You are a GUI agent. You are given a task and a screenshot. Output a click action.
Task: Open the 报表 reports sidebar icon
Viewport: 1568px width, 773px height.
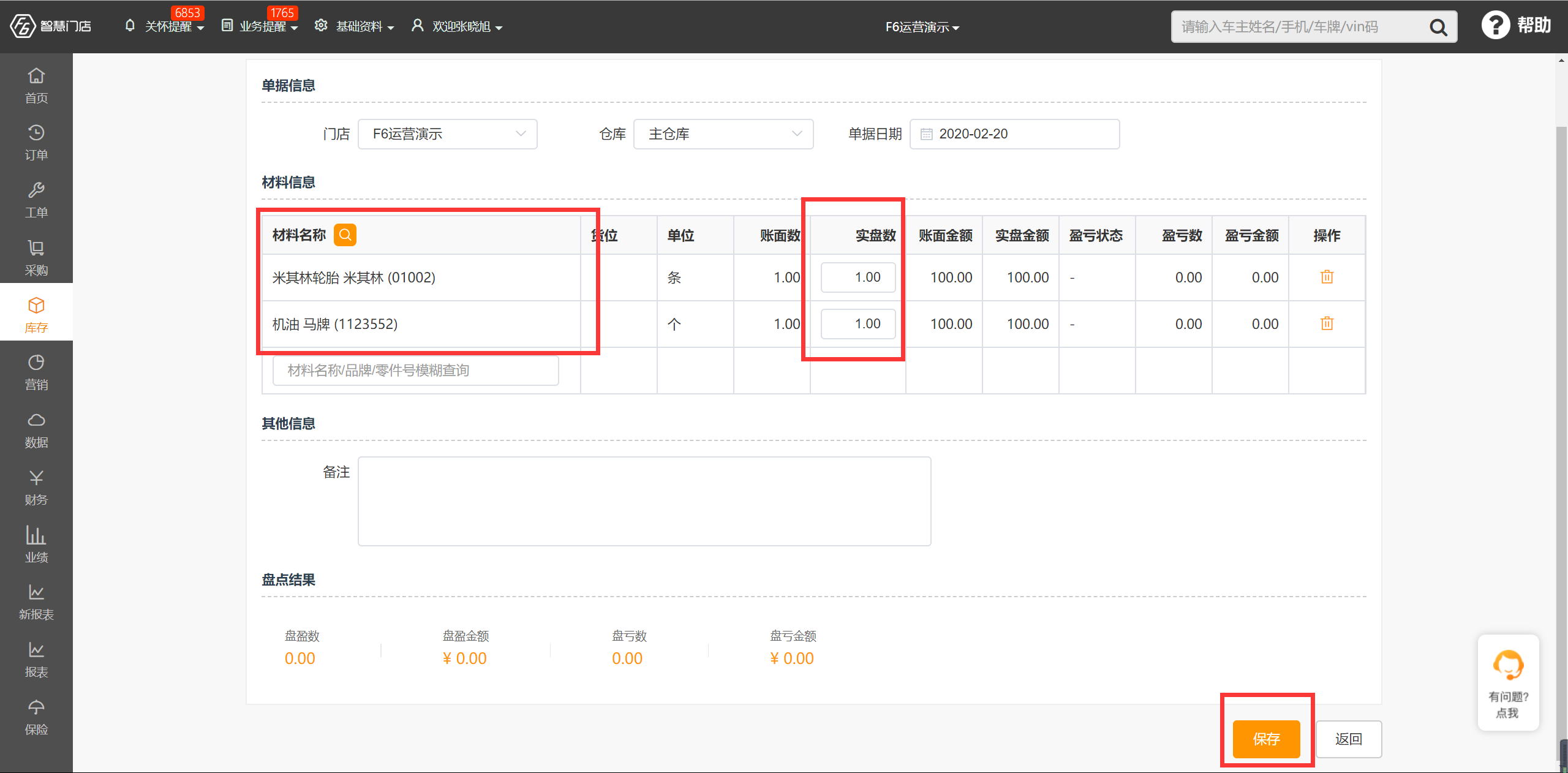[36, 660]
